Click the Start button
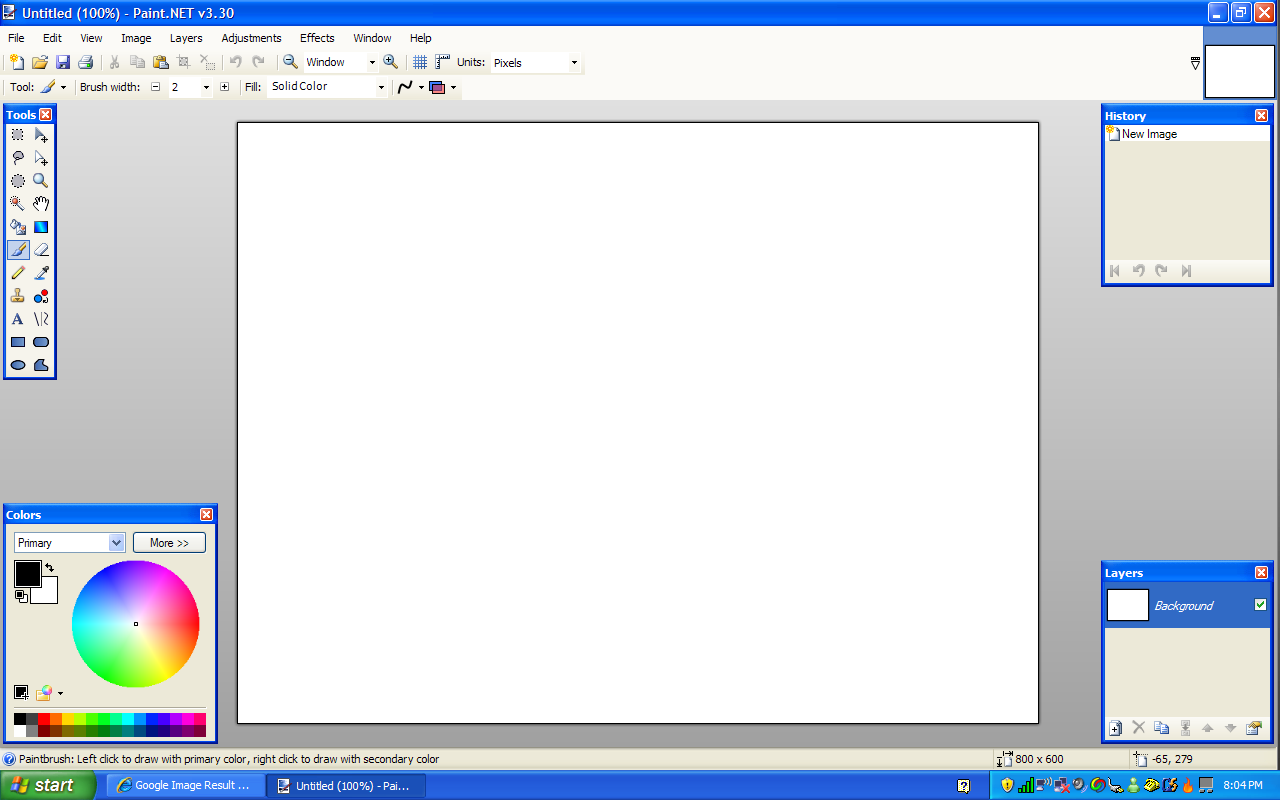Viewport: 1280px width, 800px height. 48,785
